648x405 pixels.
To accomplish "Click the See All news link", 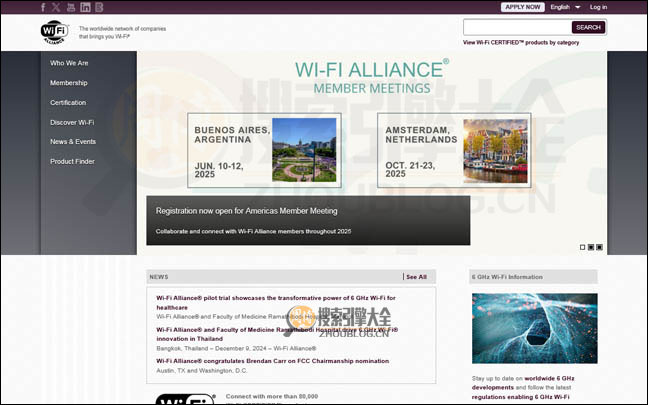I will (x=416, y=277).
